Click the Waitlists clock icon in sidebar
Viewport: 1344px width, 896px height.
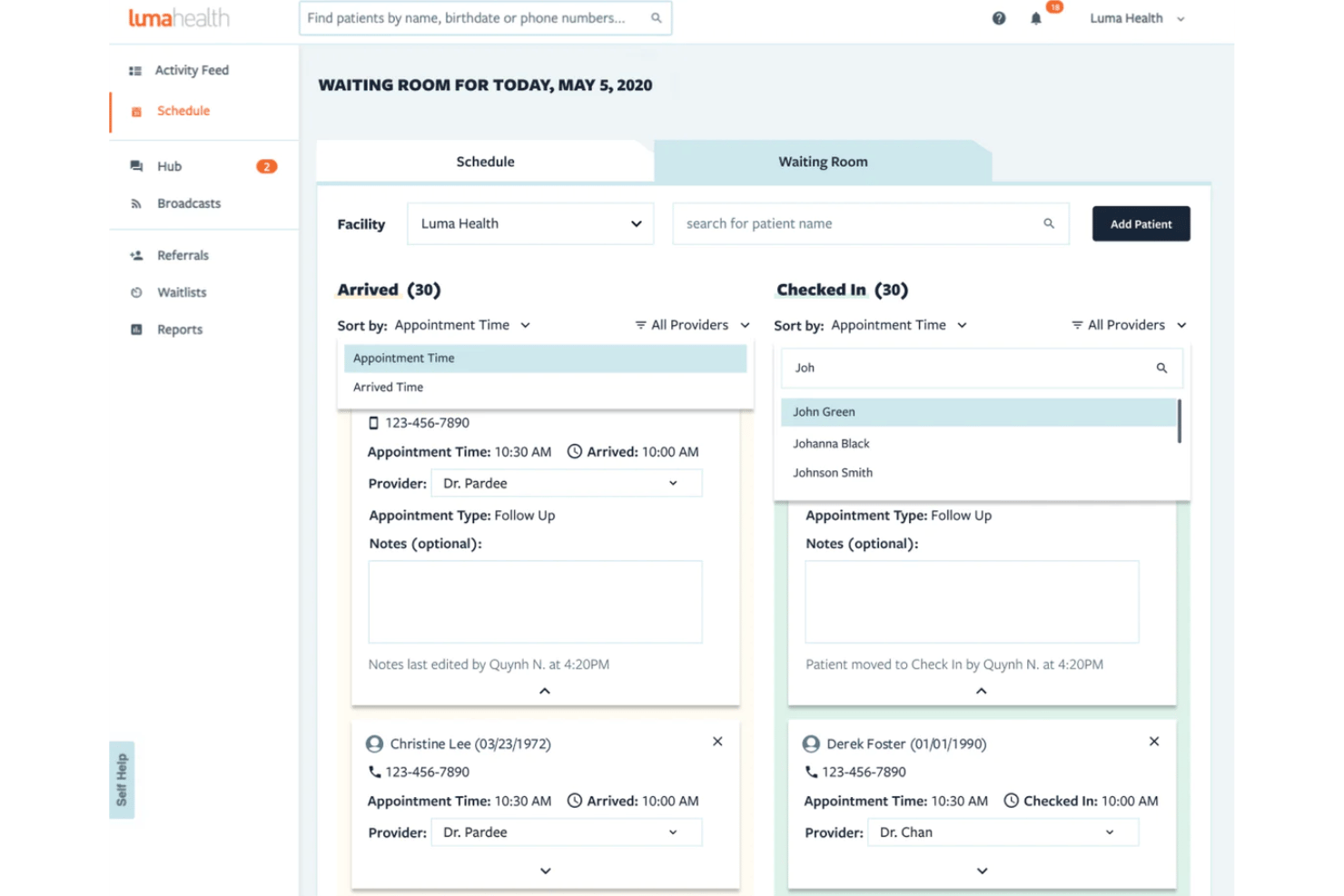tap(136, 292)
